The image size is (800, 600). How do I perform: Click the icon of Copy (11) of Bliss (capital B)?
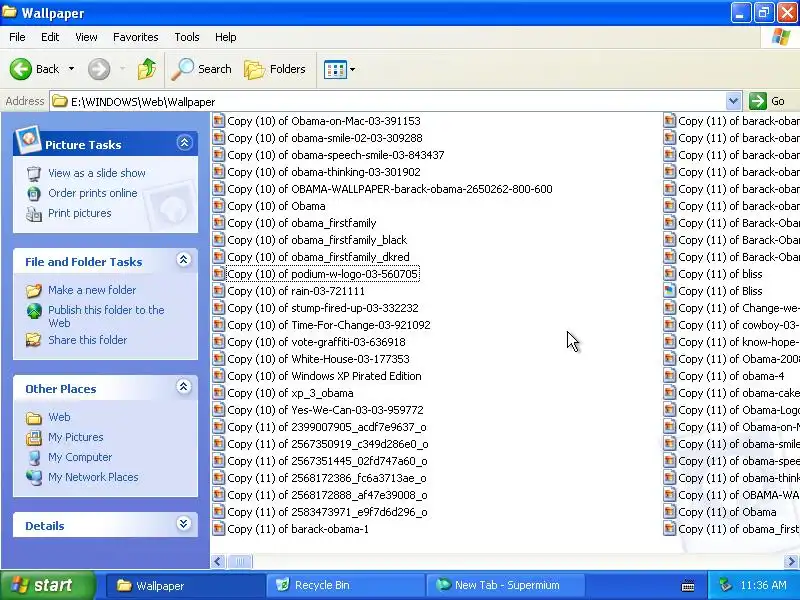click(x=669, y=291)
